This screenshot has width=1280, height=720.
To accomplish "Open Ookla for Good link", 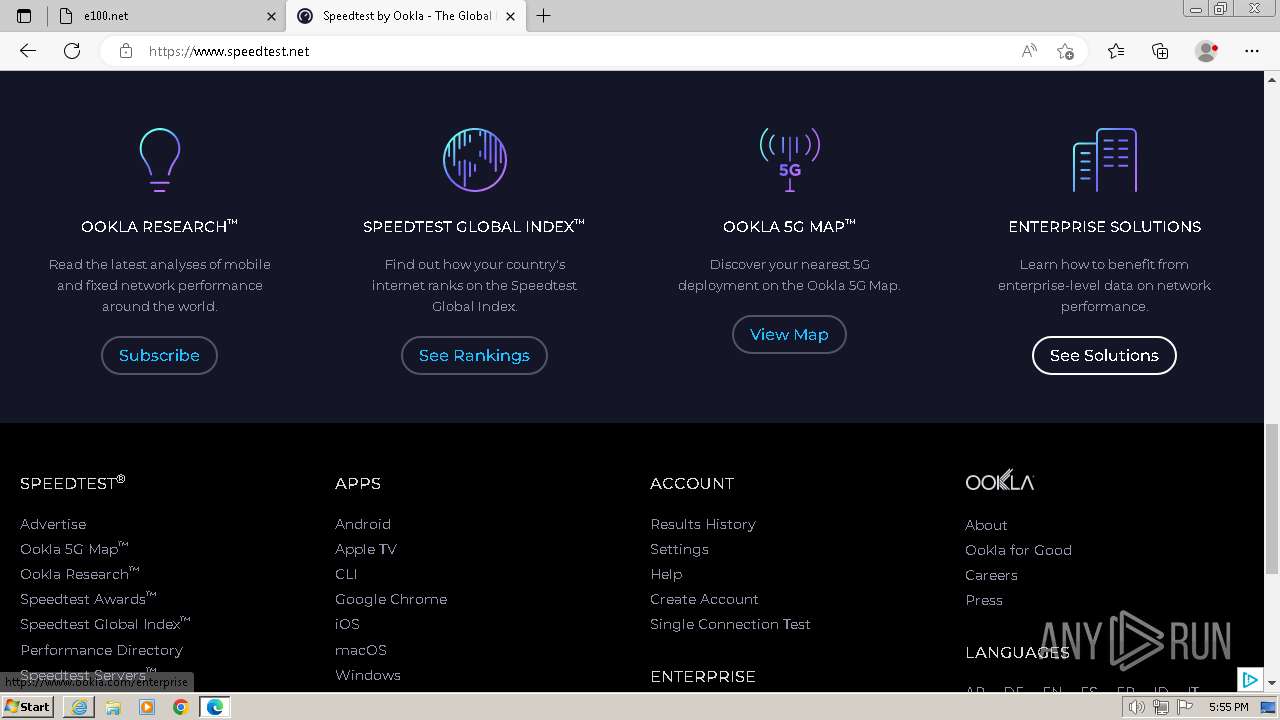I will point(1018,550).
